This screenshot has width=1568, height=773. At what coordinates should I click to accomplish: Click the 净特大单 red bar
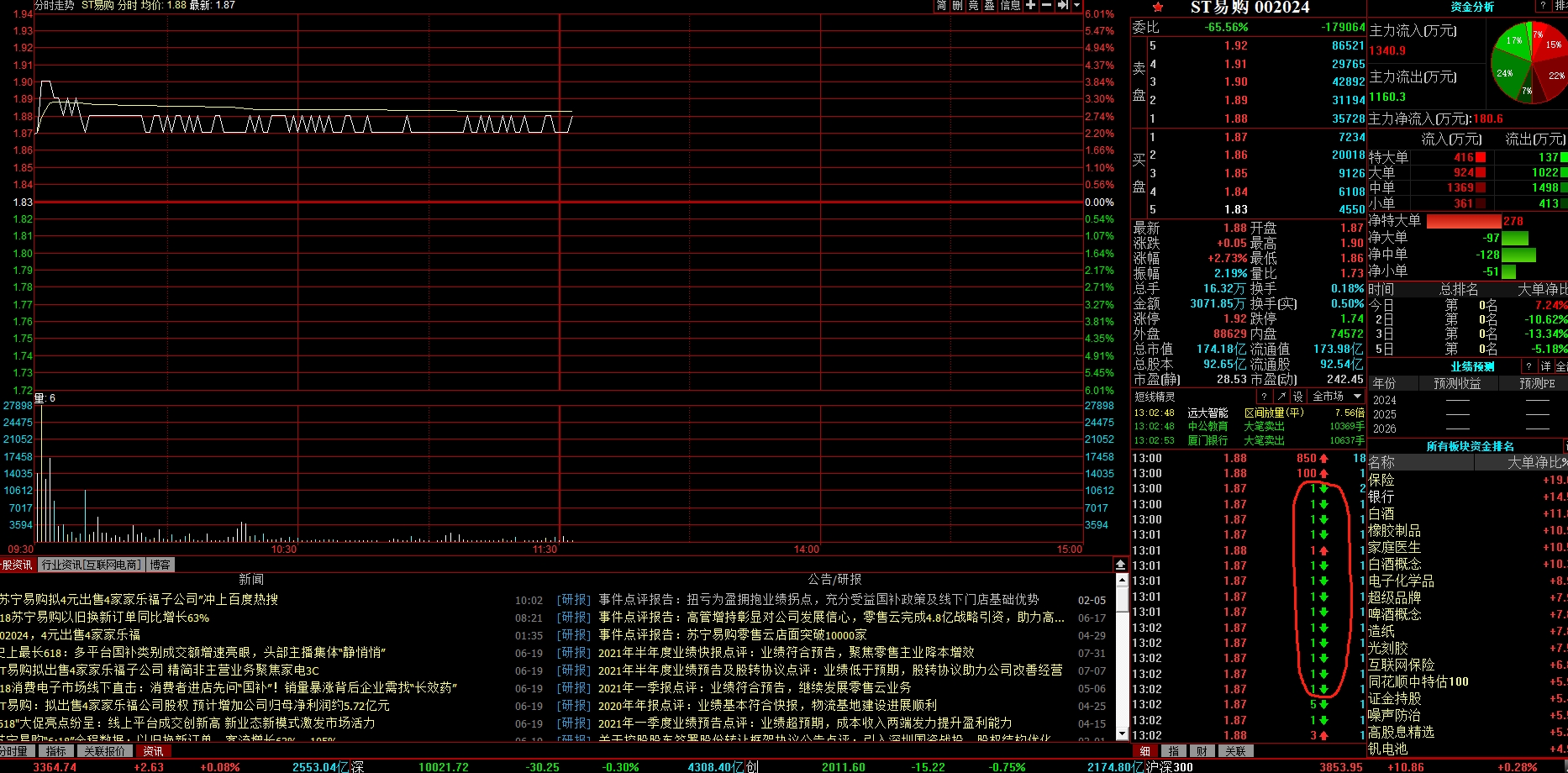point(1464,221)
